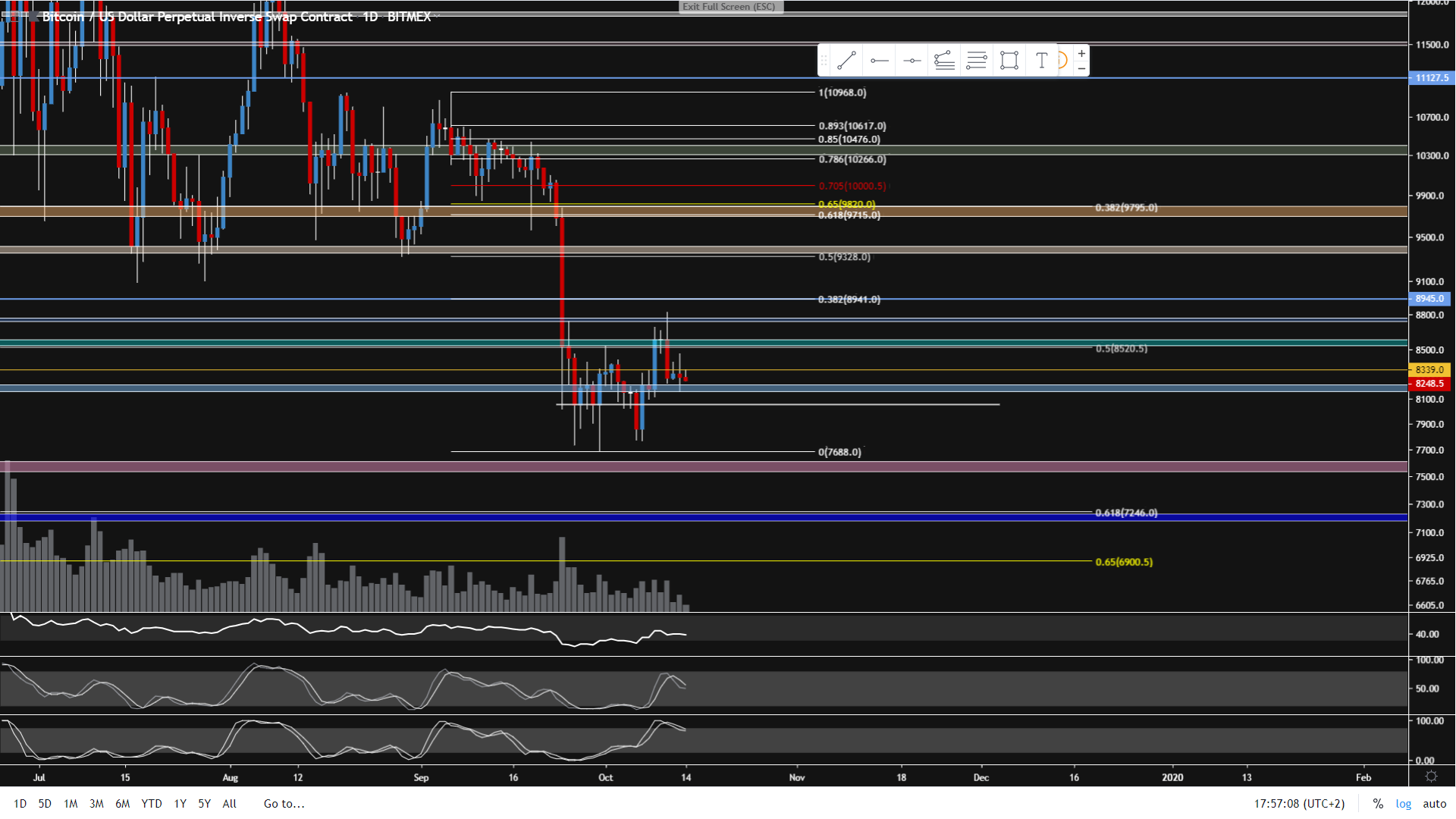The image size is (1456, 819).
Task: Click the minus button on favorites toolbar
Action: pos(1081,69)
